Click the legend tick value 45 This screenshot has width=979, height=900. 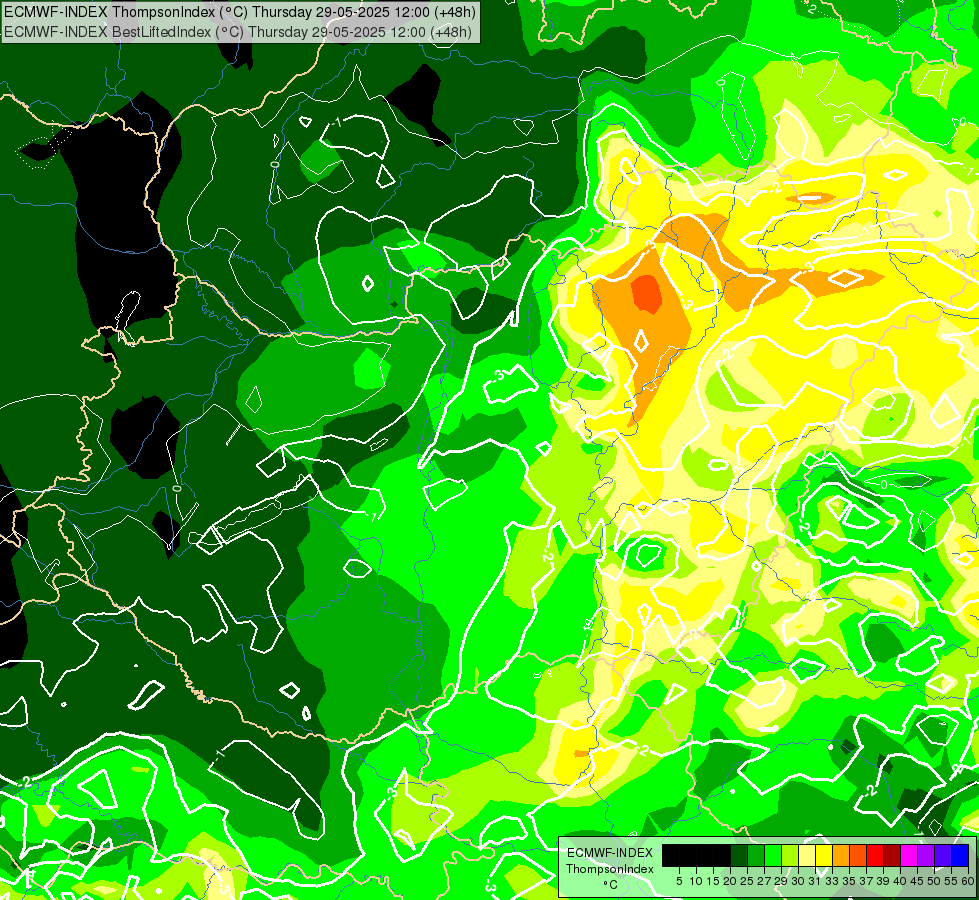coord(917,881)
